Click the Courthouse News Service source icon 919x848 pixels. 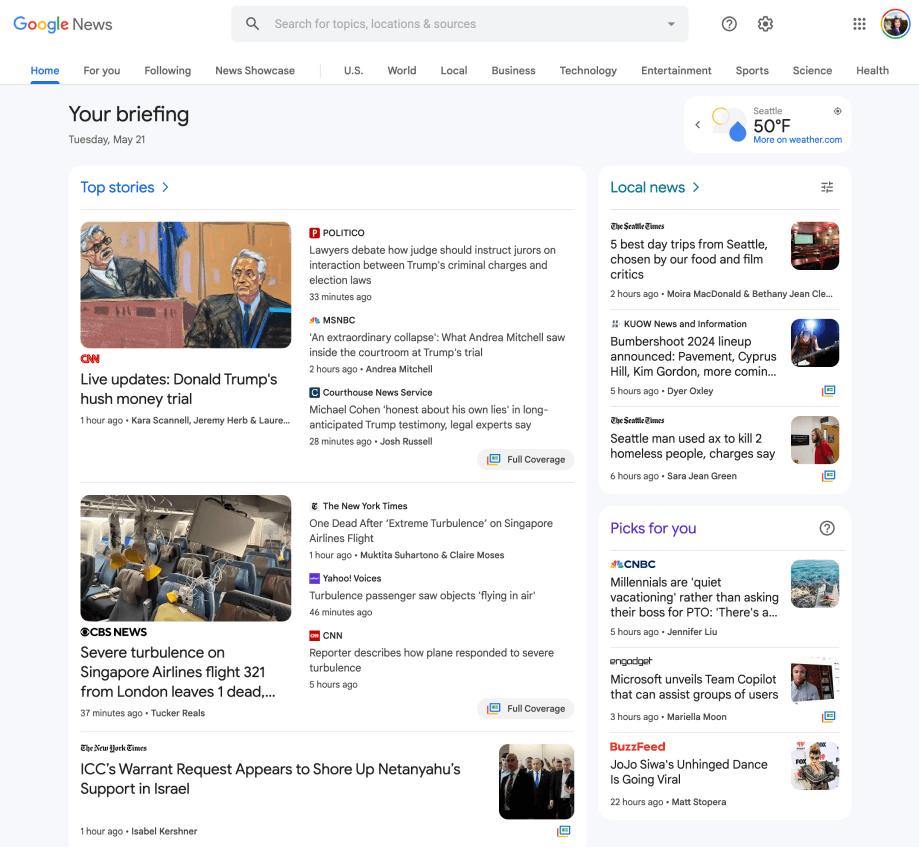pyautogui.click(x=314, y=393)
